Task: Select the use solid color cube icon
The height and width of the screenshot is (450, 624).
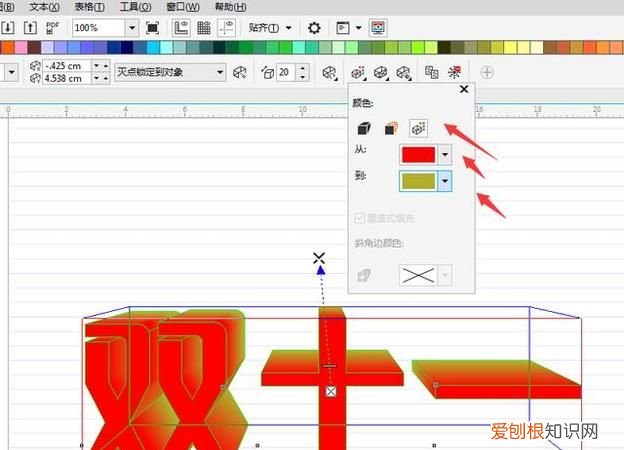Action: [391, 128]
